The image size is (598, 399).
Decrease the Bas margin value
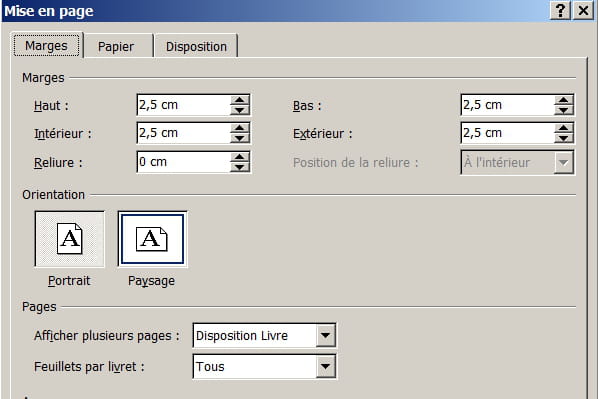click(x=564, y=110)
